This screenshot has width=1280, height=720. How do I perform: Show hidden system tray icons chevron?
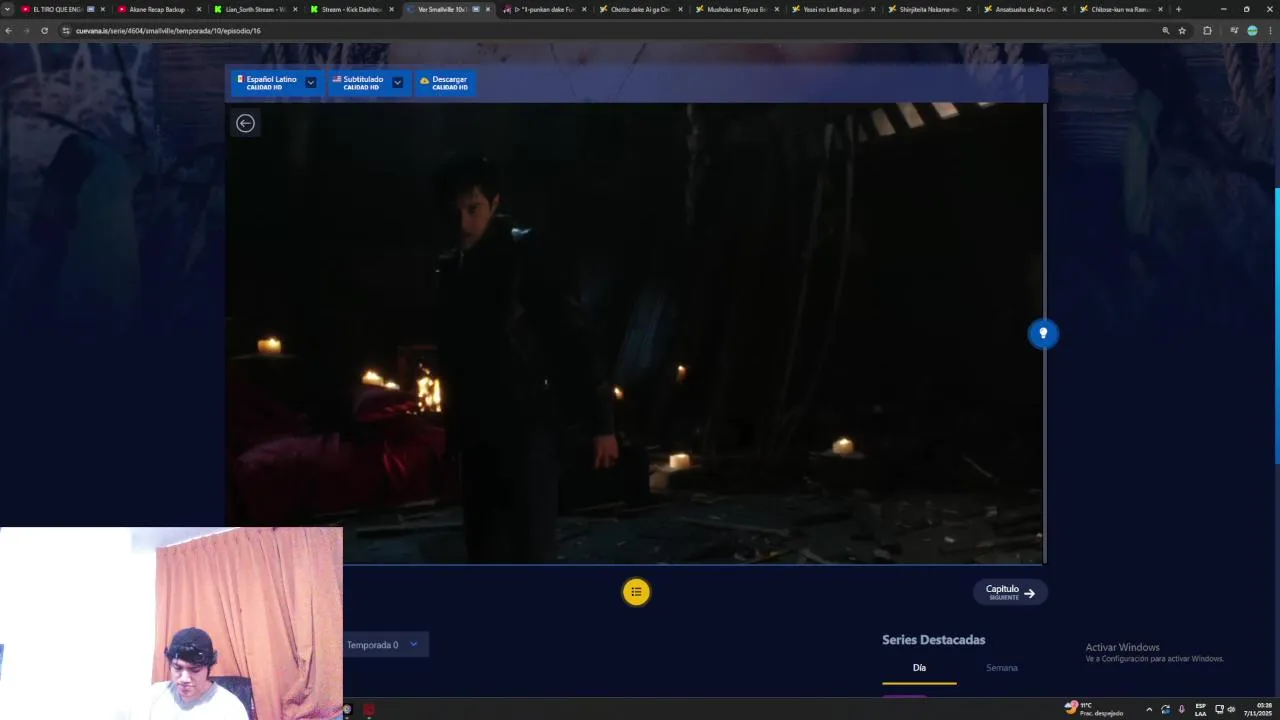point(1148,709)
